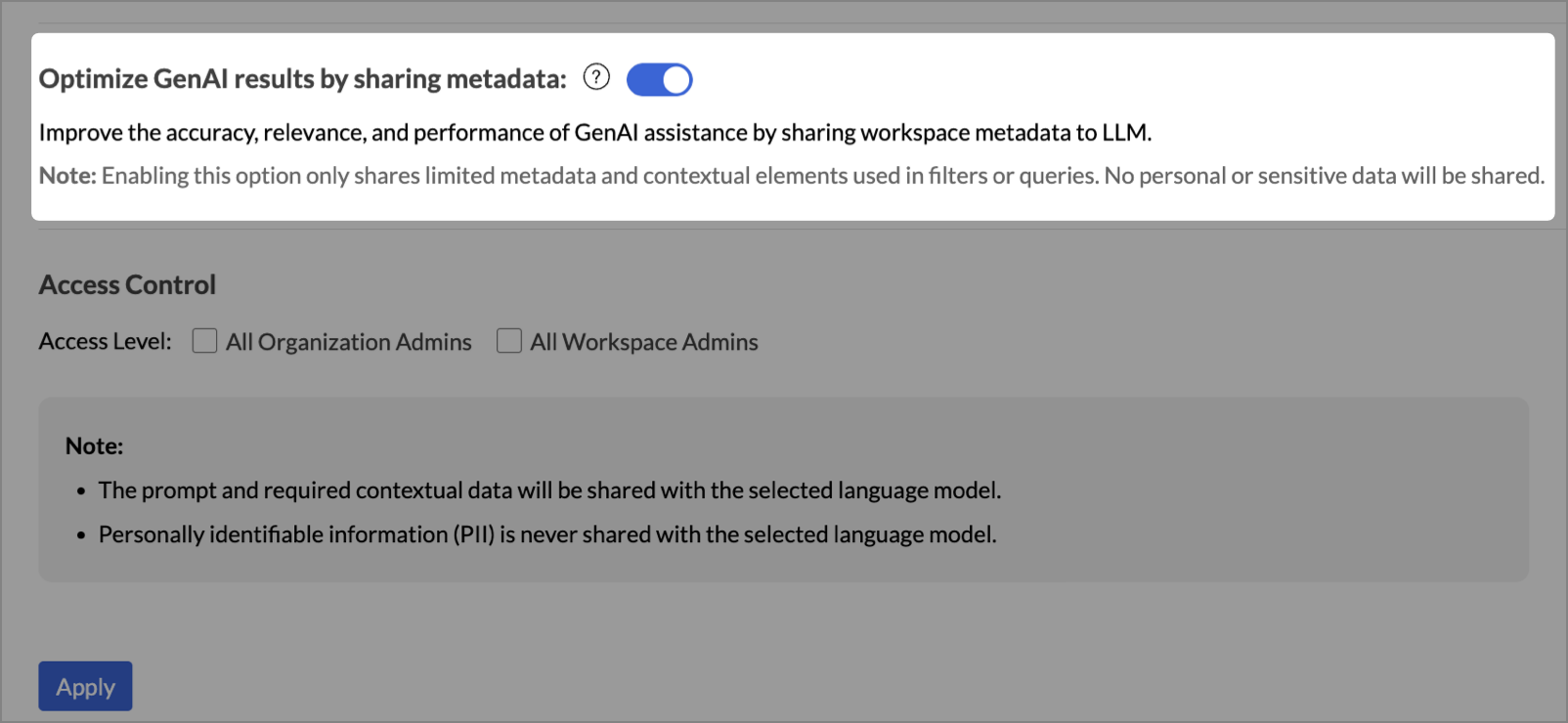Click the gray "Enabling this option" note text
This screenshot has width=1568, height=723.
[x=489, y=176]
